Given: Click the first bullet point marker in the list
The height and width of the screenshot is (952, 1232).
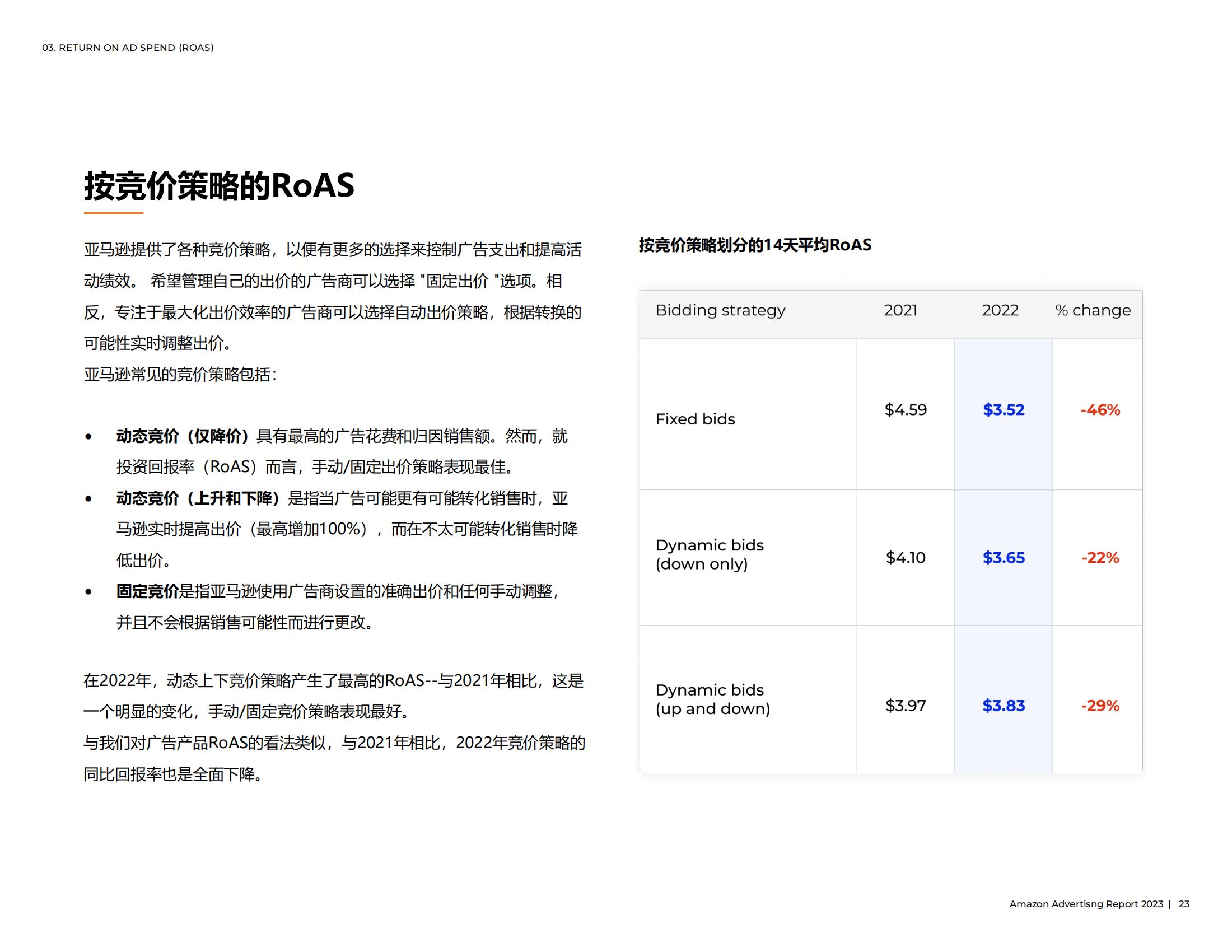Looking at the screenshot, I should coord(88,436).
